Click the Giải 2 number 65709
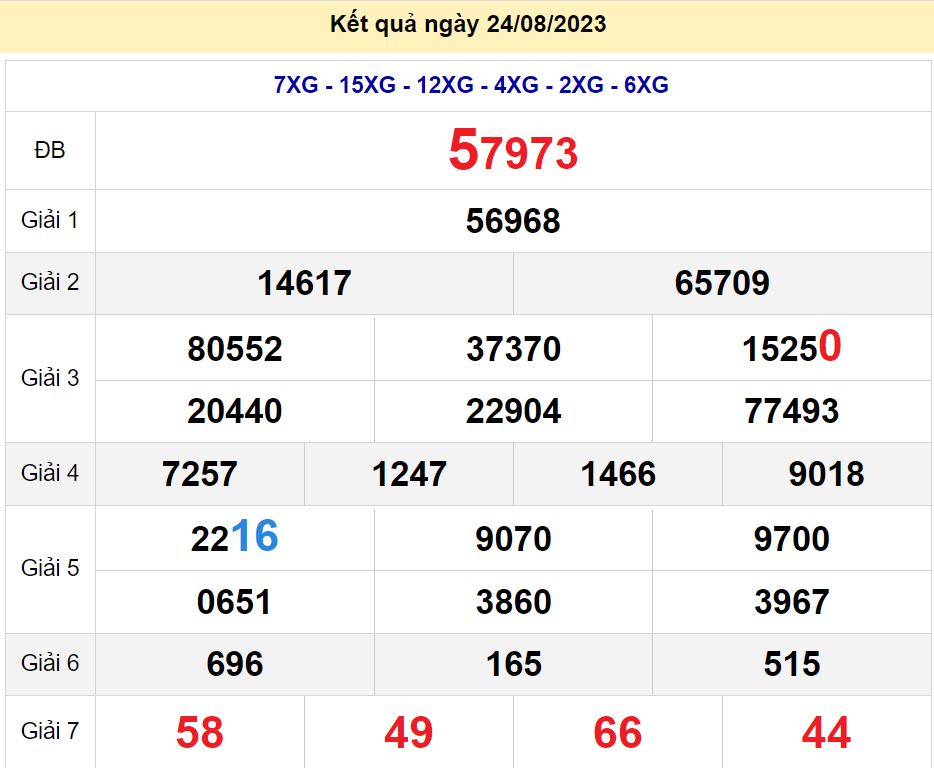This screenshot has height=768, width=934. tap(723, 283)
